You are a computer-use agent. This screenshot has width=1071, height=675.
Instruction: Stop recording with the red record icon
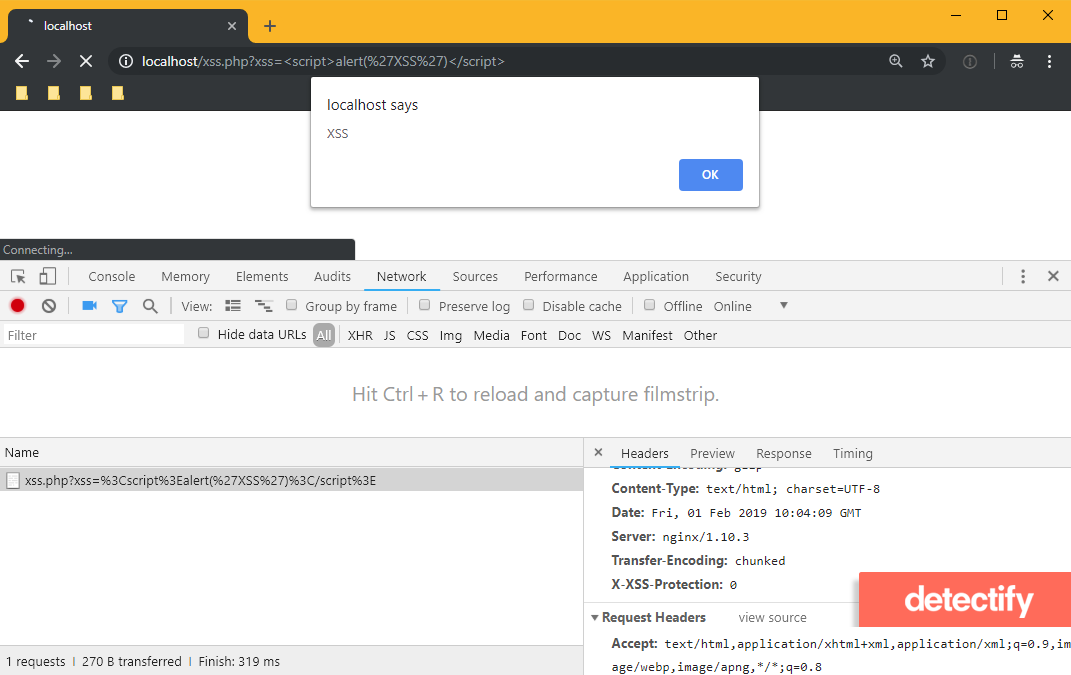(x=18, y=305)
